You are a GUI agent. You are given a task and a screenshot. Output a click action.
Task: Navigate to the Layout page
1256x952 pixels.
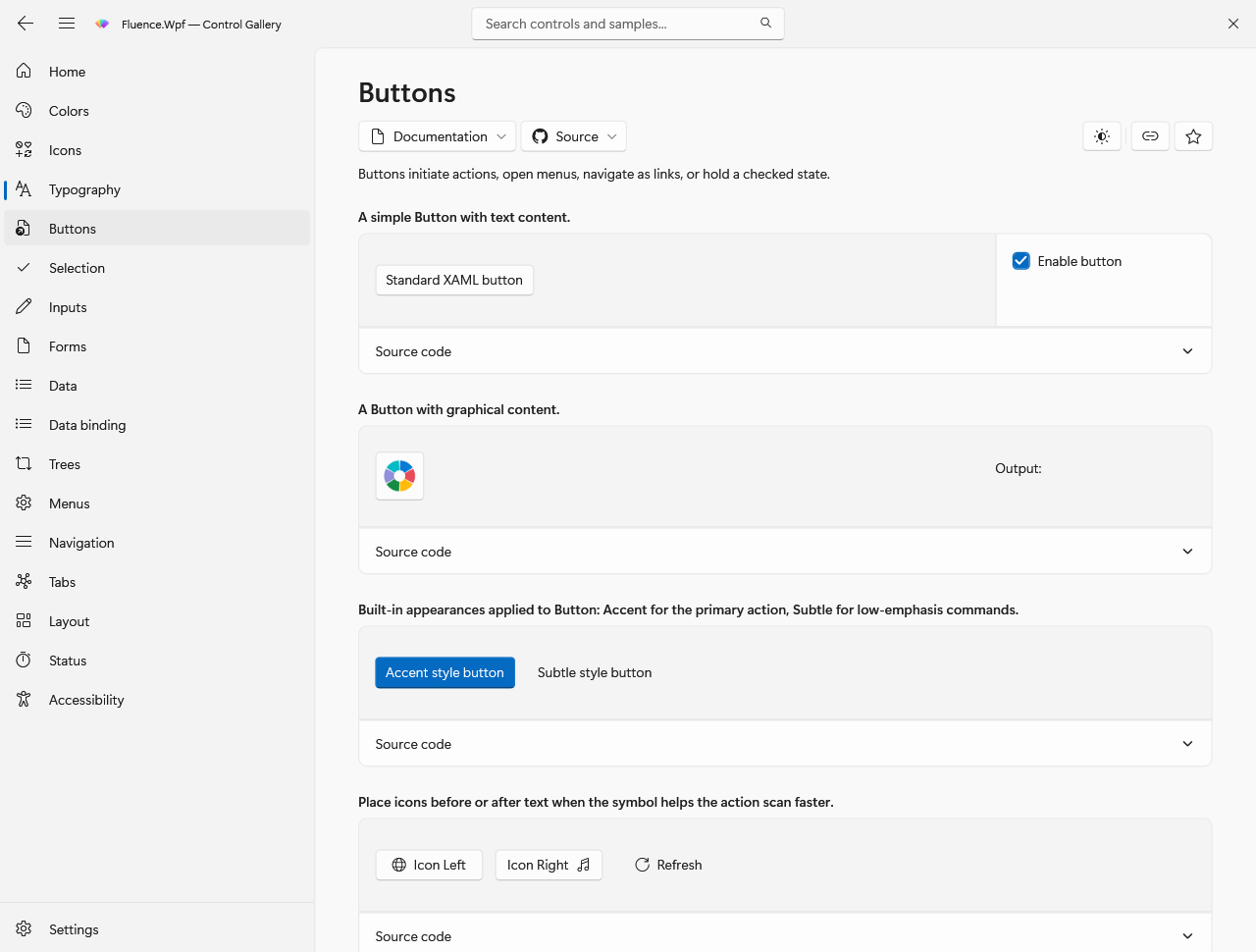click(157, 620)
